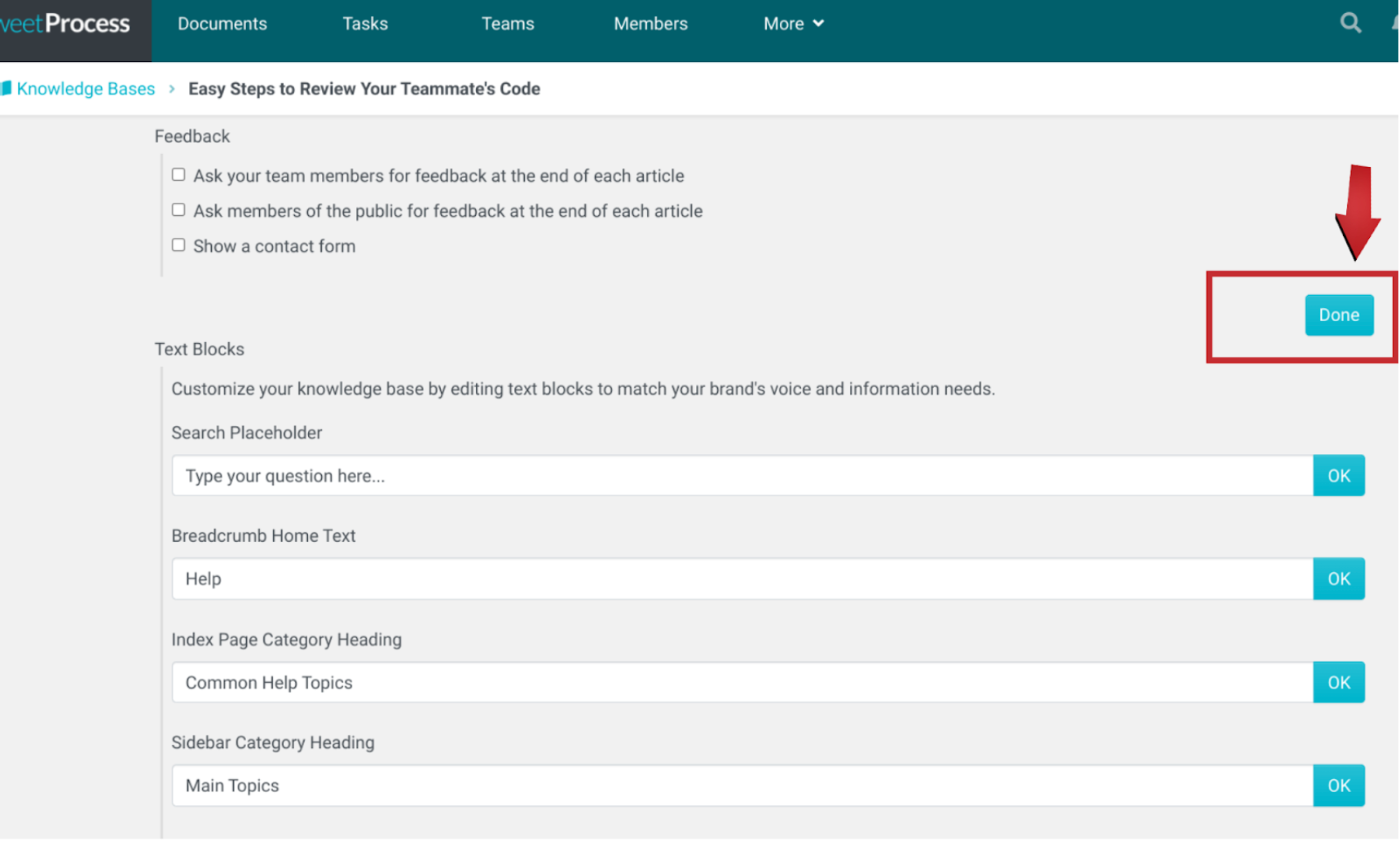Click the Knowledge Bases book icon
This screenshot has width=1400, height=841.
[6, 88]
